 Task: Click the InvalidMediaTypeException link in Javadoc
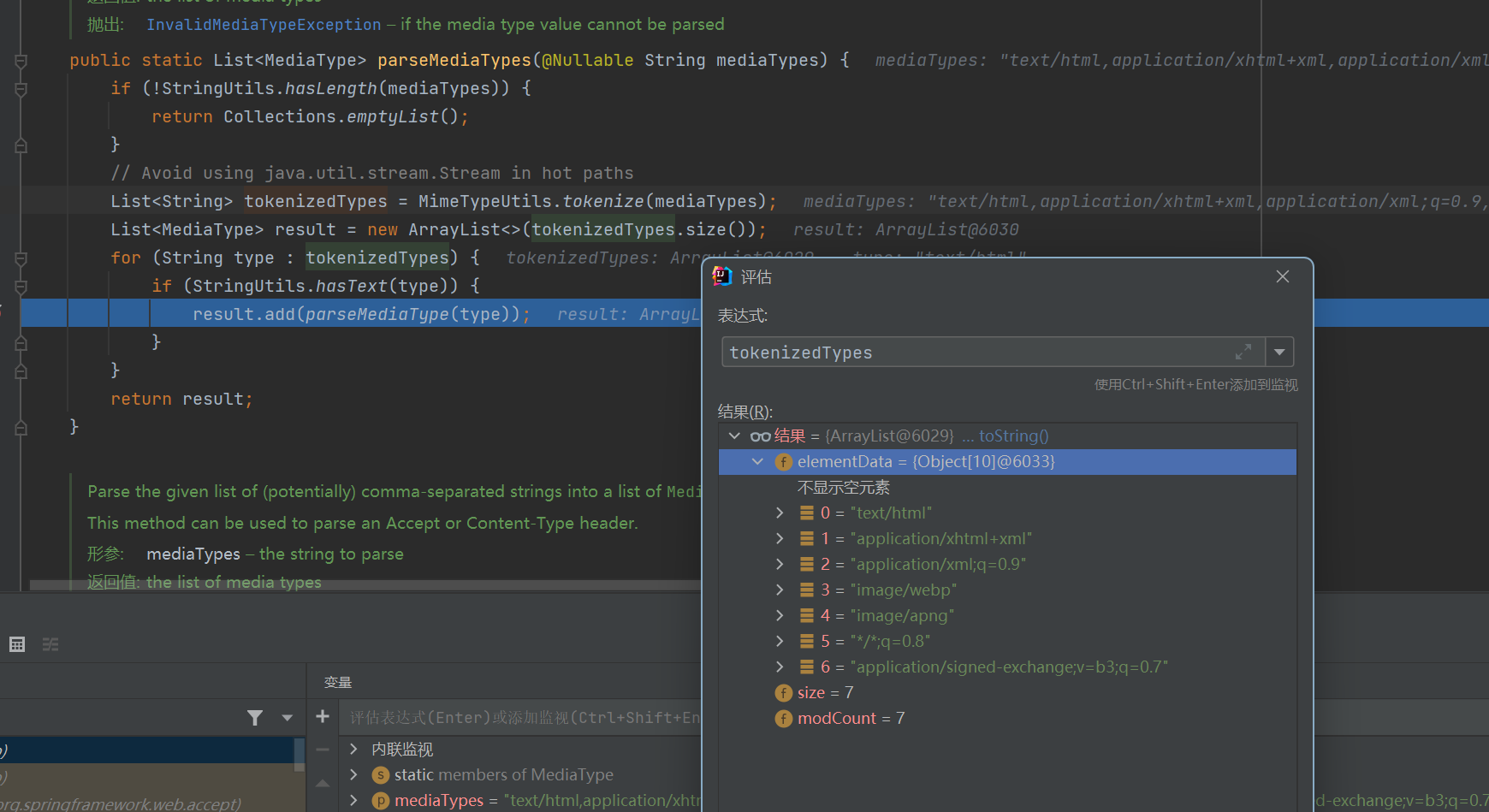[x=264, y=25]
